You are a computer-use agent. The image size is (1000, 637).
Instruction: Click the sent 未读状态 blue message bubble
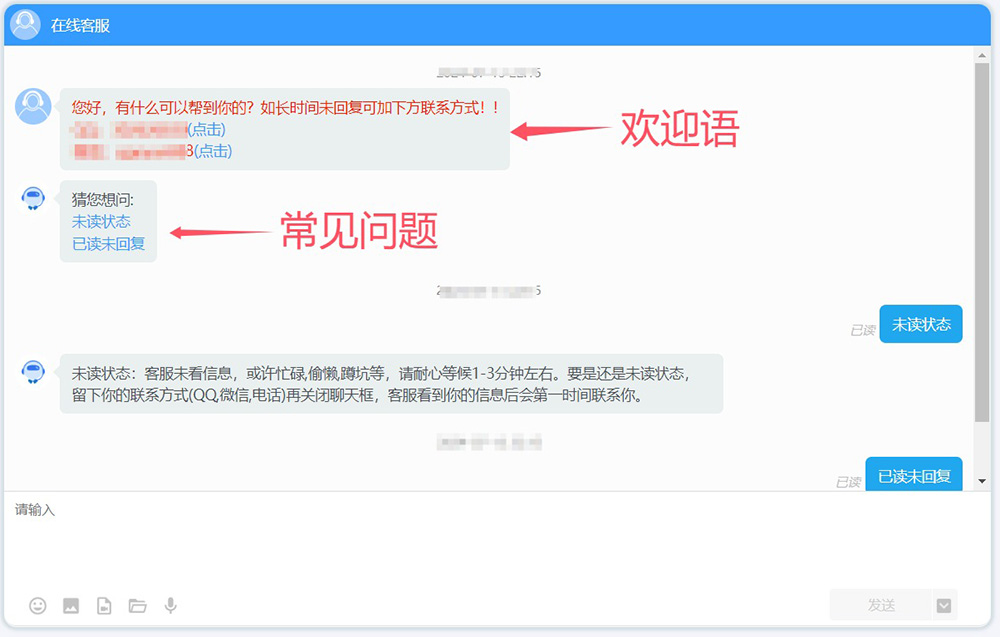[920, 324]
